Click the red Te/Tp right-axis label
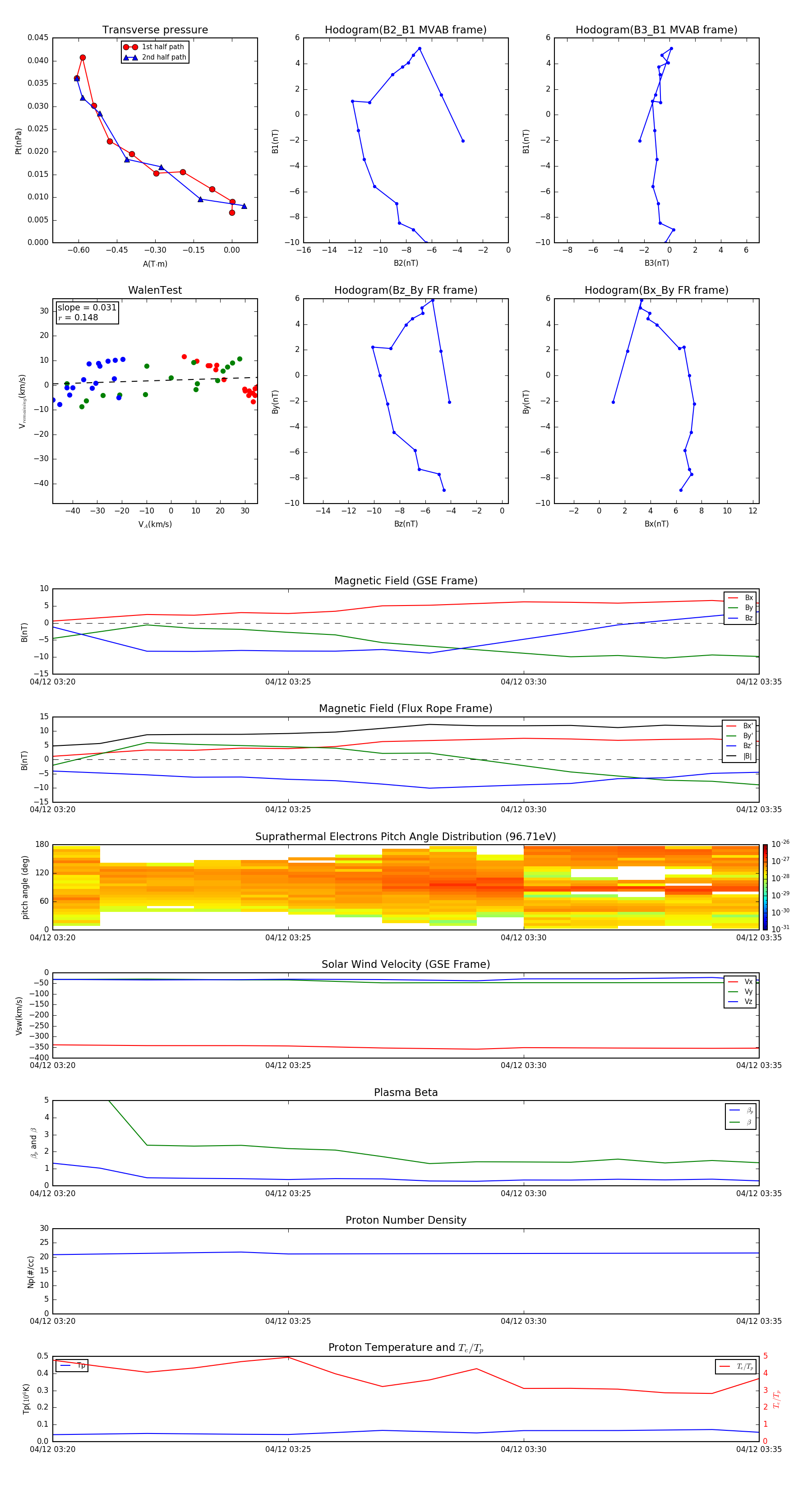The height and width of the screenshot is (1489, 812). [777, 1399]
